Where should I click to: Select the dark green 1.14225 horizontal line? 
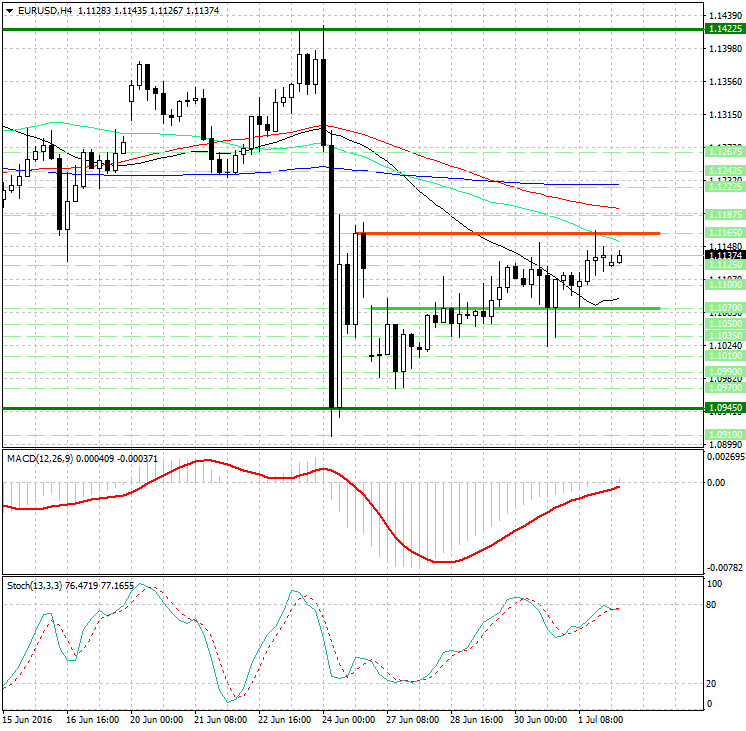[353, 30]
